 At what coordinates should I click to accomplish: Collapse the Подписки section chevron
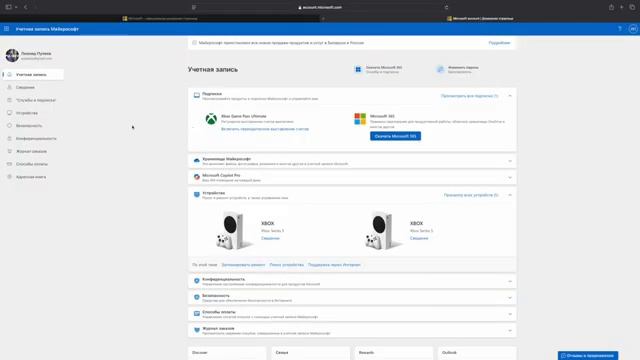510,96
